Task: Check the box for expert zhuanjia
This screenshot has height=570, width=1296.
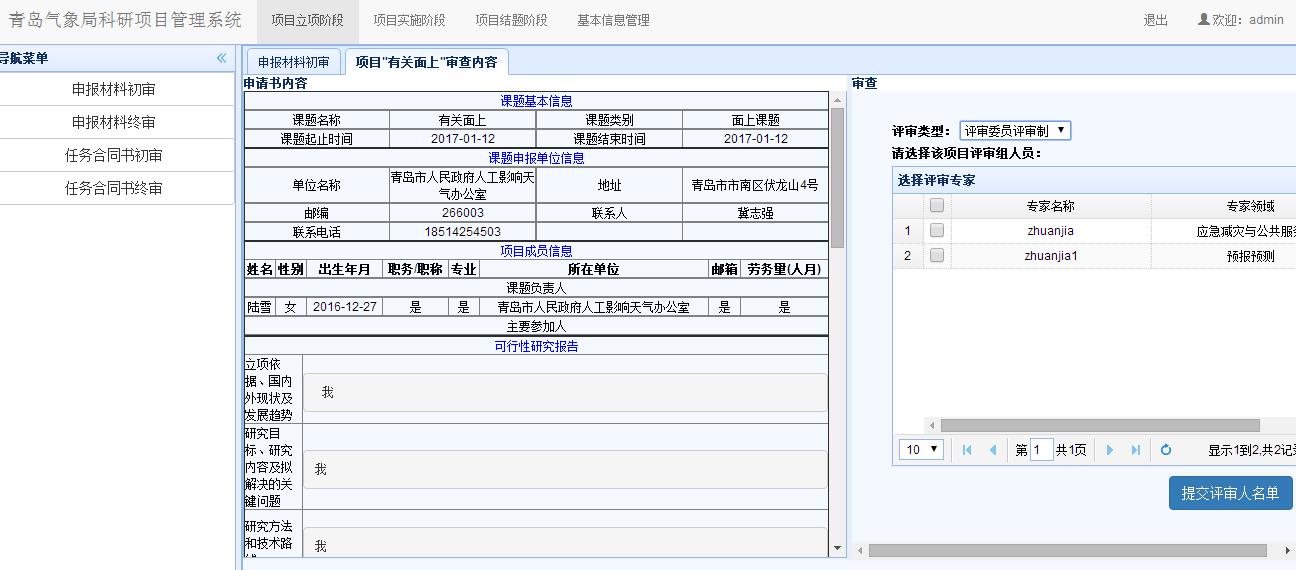Action: click(x=937, y=230)
